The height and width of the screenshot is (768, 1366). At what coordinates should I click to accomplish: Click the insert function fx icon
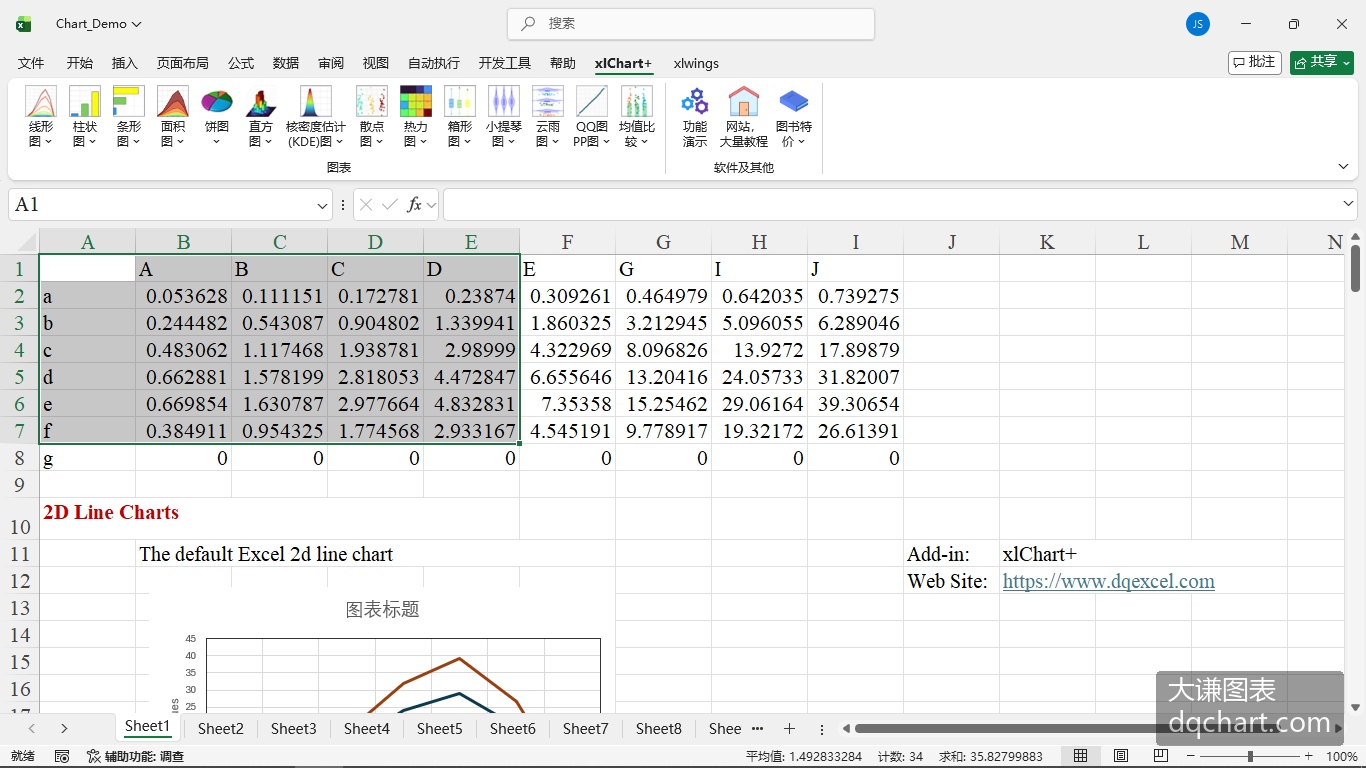(x=415, y=204)
